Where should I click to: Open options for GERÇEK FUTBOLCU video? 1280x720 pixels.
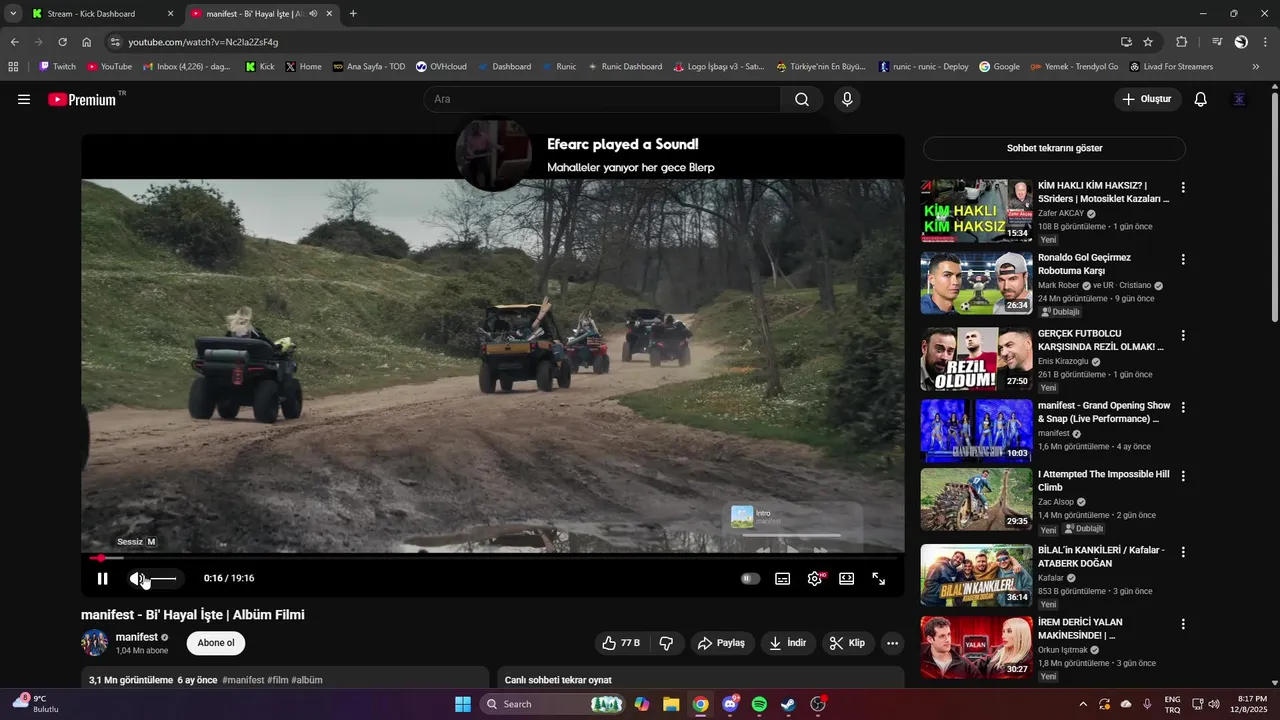(x=1183, y=335)
